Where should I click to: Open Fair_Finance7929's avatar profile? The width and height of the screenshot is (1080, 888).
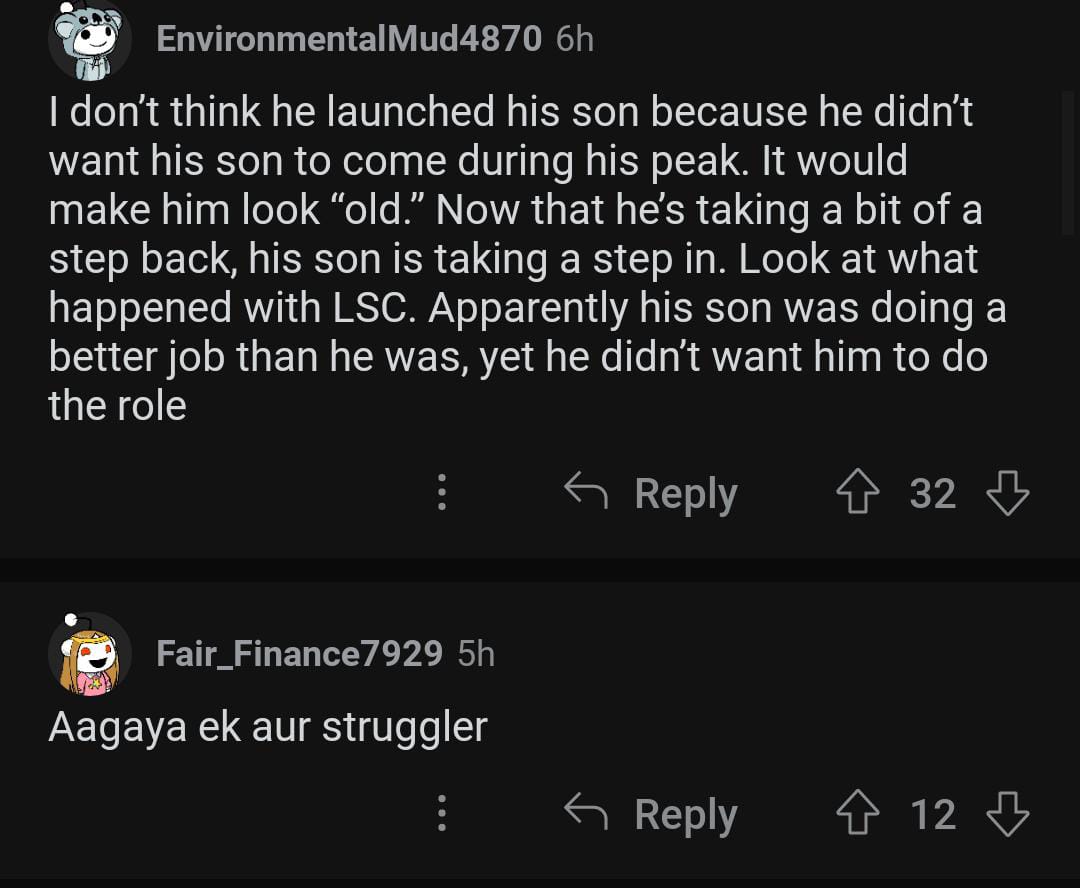(89, 654)
